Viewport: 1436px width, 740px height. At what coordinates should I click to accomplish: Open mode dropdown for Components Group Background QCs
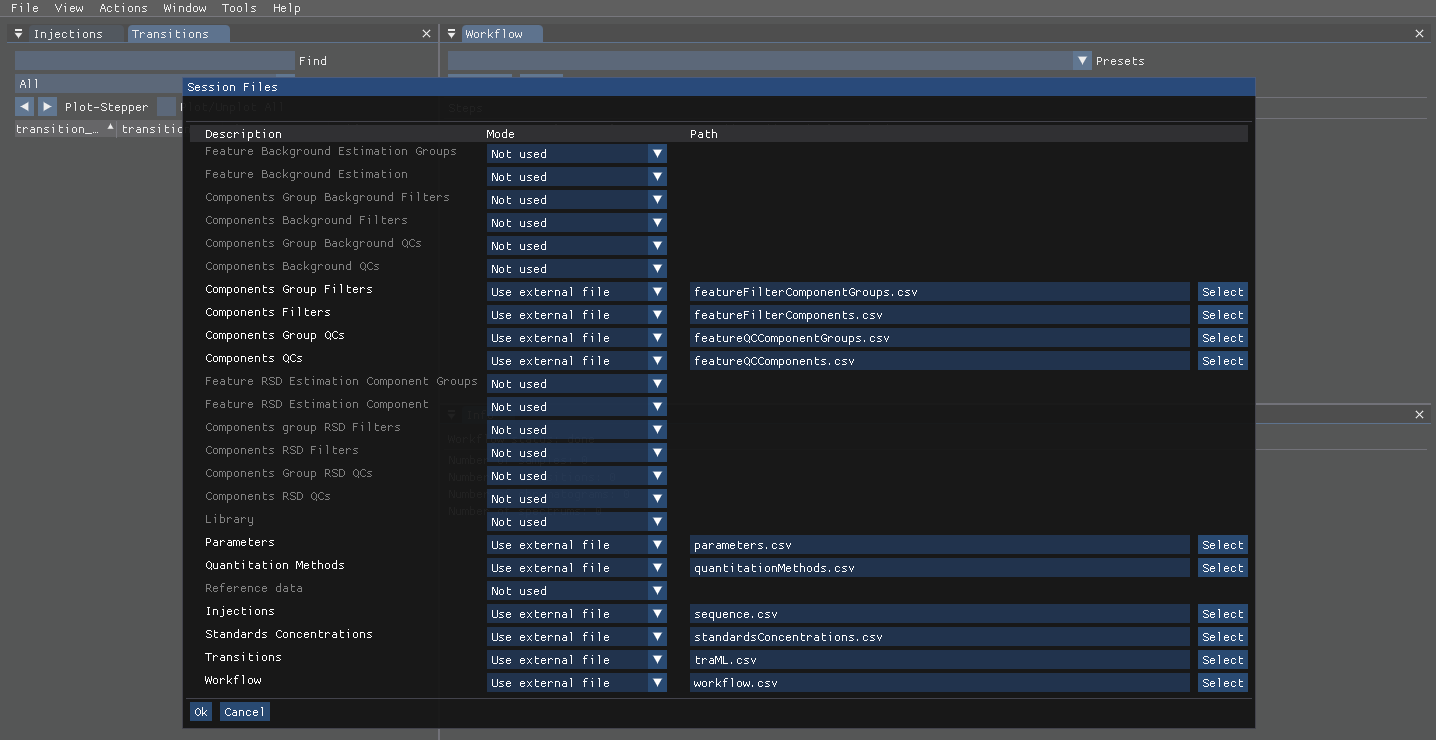coord(576,246)
